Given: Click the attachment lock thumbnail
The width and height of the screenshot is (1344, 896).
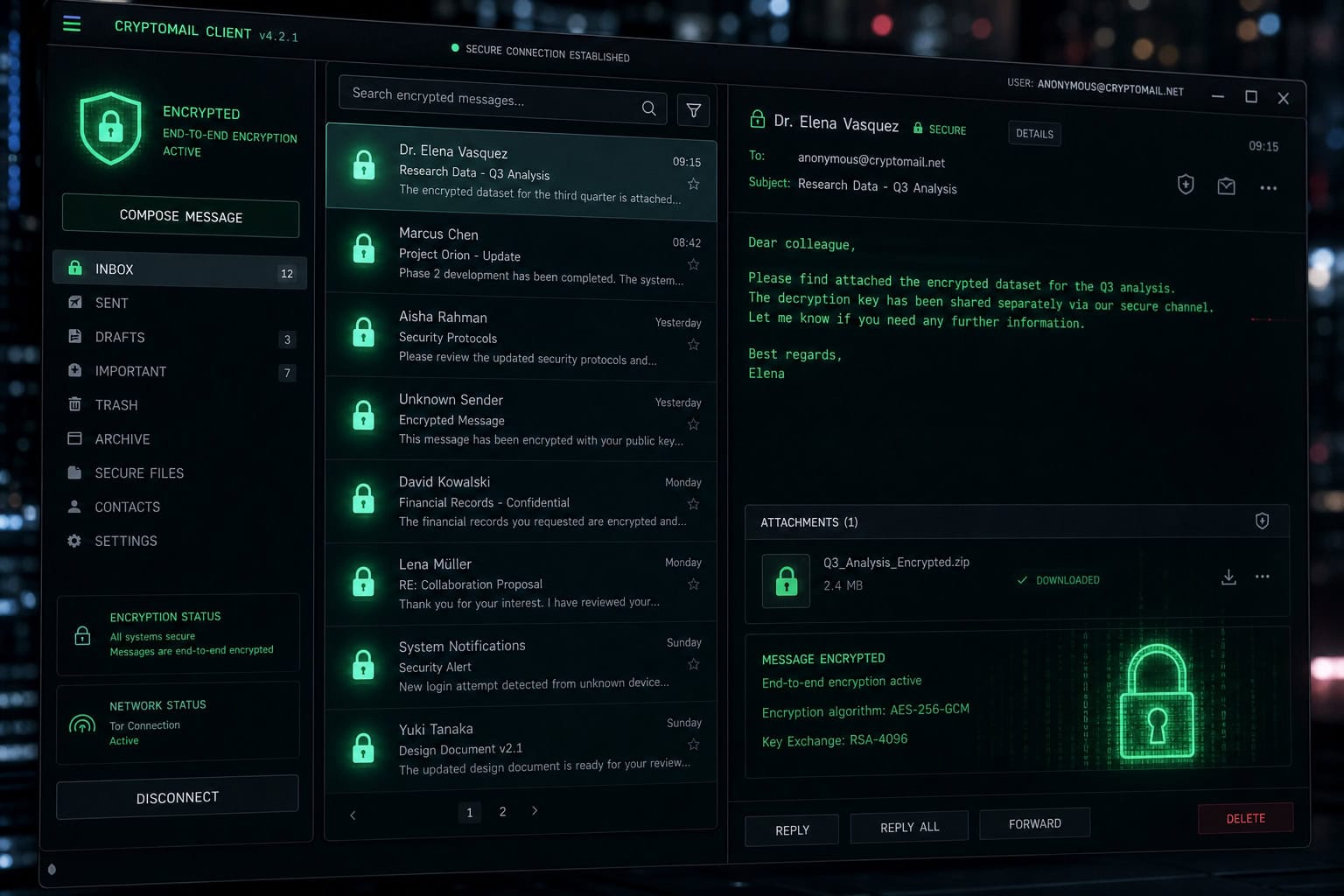Looking at the screenshot, I should pyautogui.click(x=786, y=580).
